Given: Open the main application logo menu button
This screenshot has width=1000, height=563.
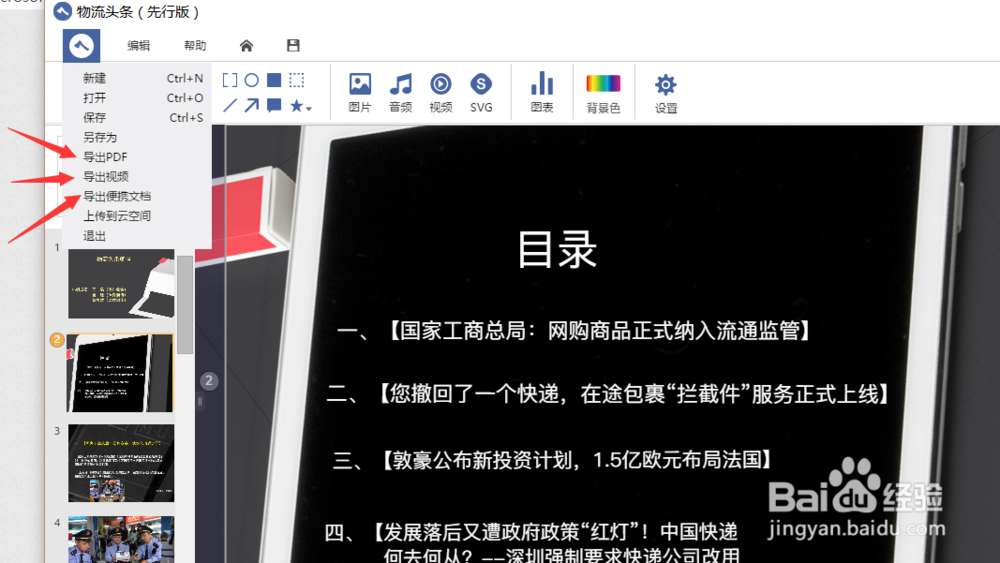Looking at the screenshot, I should 81,45.
